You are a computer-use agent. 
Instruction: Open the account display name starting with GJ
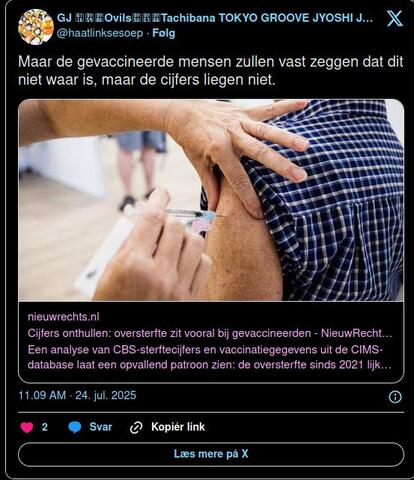[215, 18]
